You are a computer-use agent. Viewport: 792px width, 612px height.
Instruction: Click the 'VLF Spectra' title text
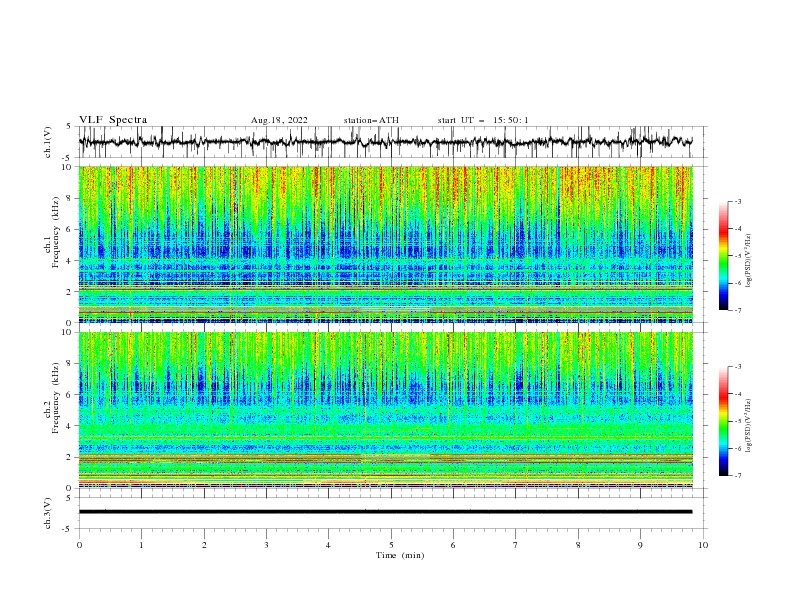point(113,120)
